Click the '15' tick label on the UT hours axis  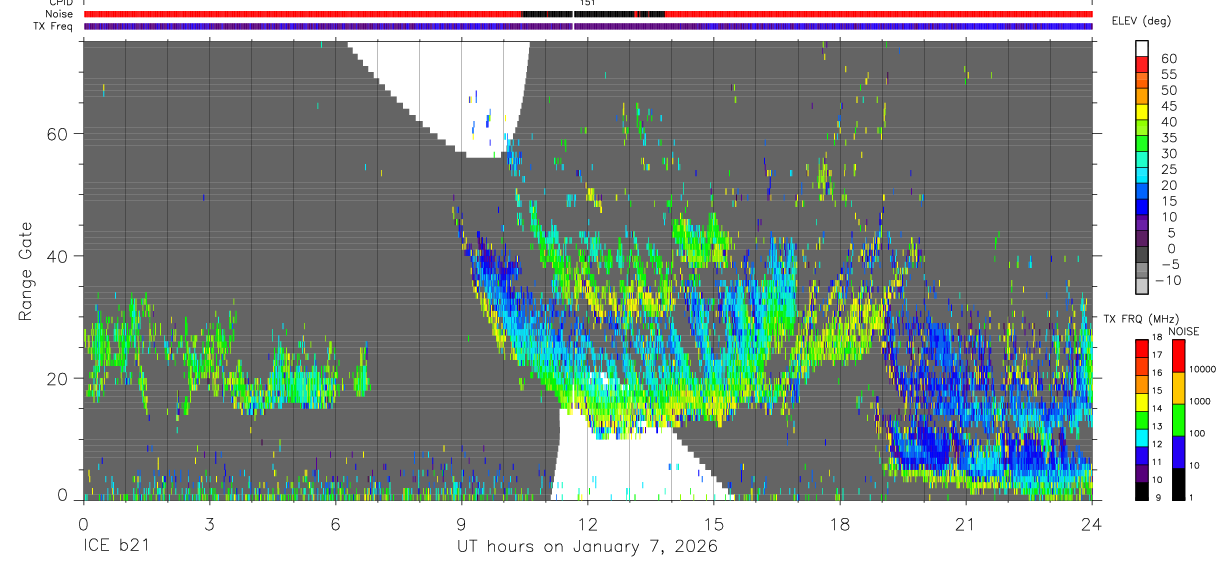(x=713, y=524)
